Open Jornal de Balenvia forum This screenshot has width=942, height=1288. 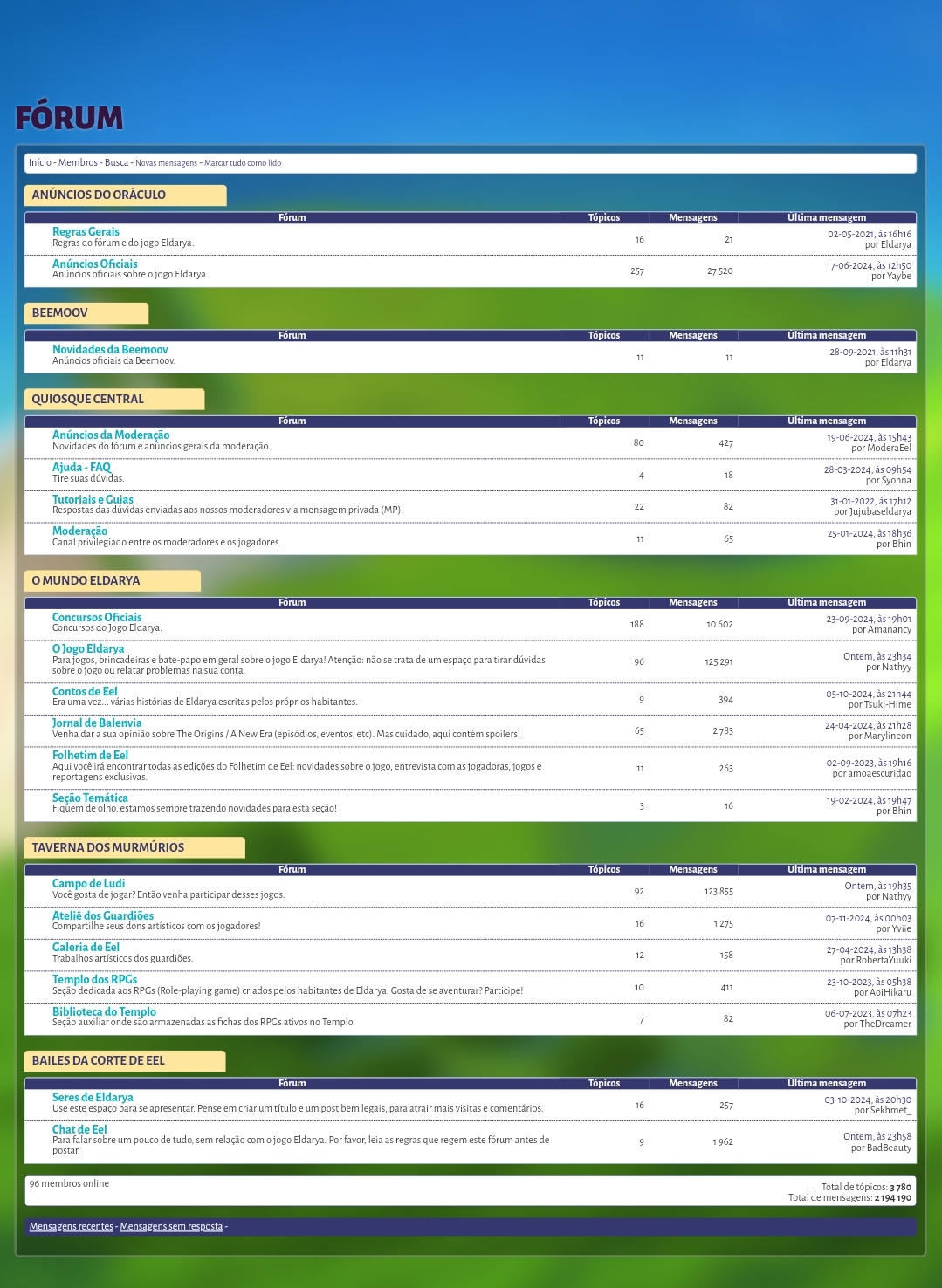coord(97,723)
